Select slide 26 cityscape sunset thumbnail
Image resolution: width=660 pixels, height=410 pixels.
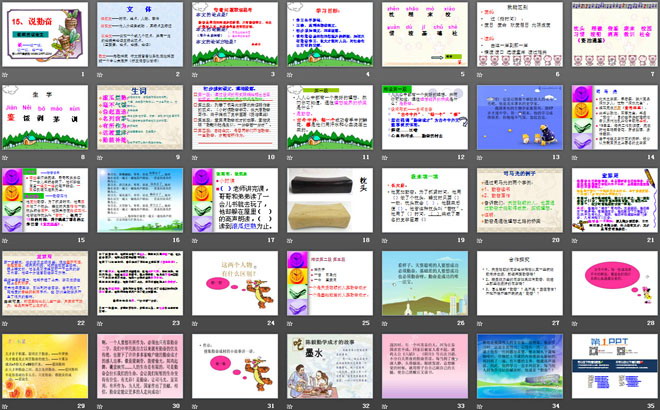coord(425,283)
